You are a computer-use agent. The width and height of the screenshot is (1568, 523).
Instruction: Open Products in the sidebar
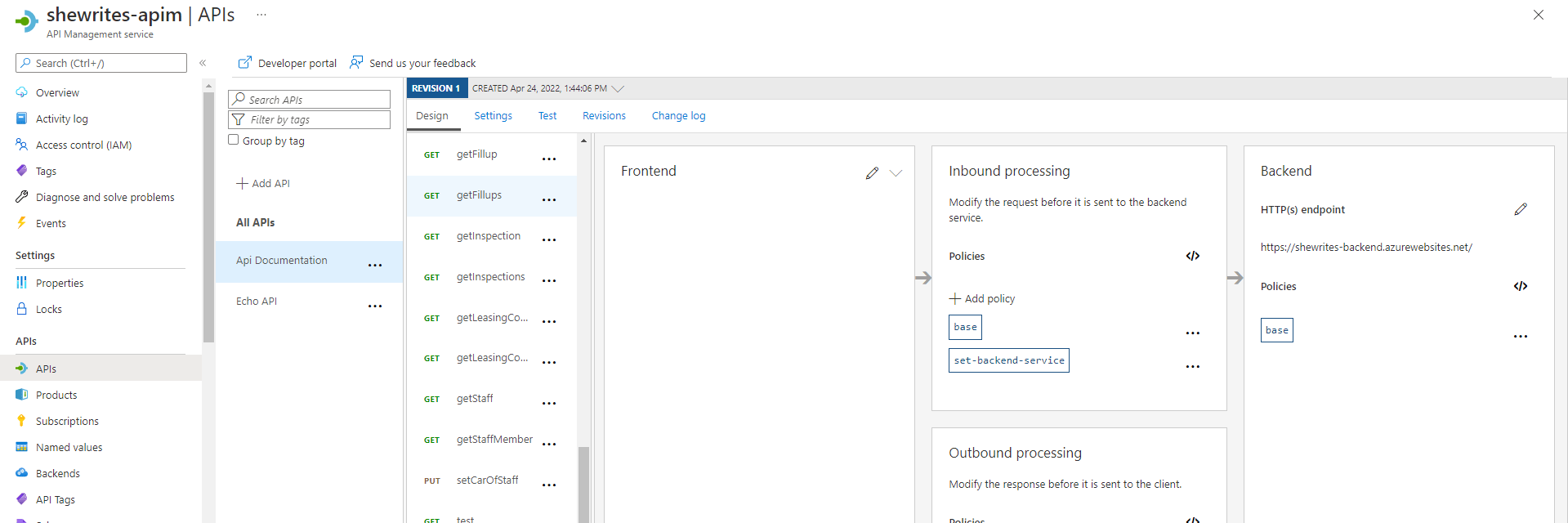click(x=56, y=395)
